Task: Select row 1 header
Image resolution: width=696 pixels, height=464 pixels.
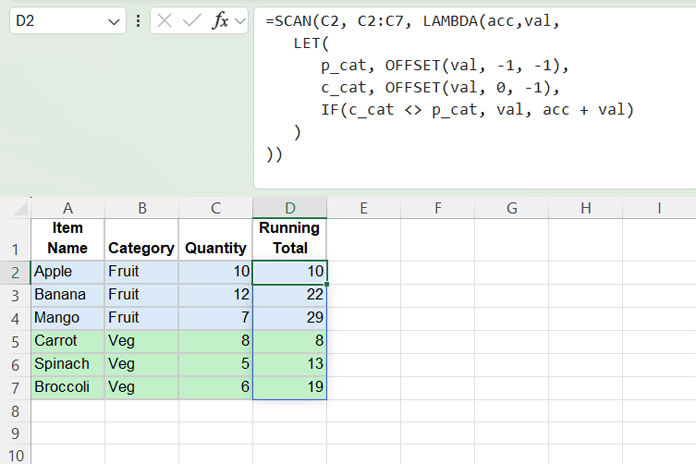Action: [x=15, y=240]
